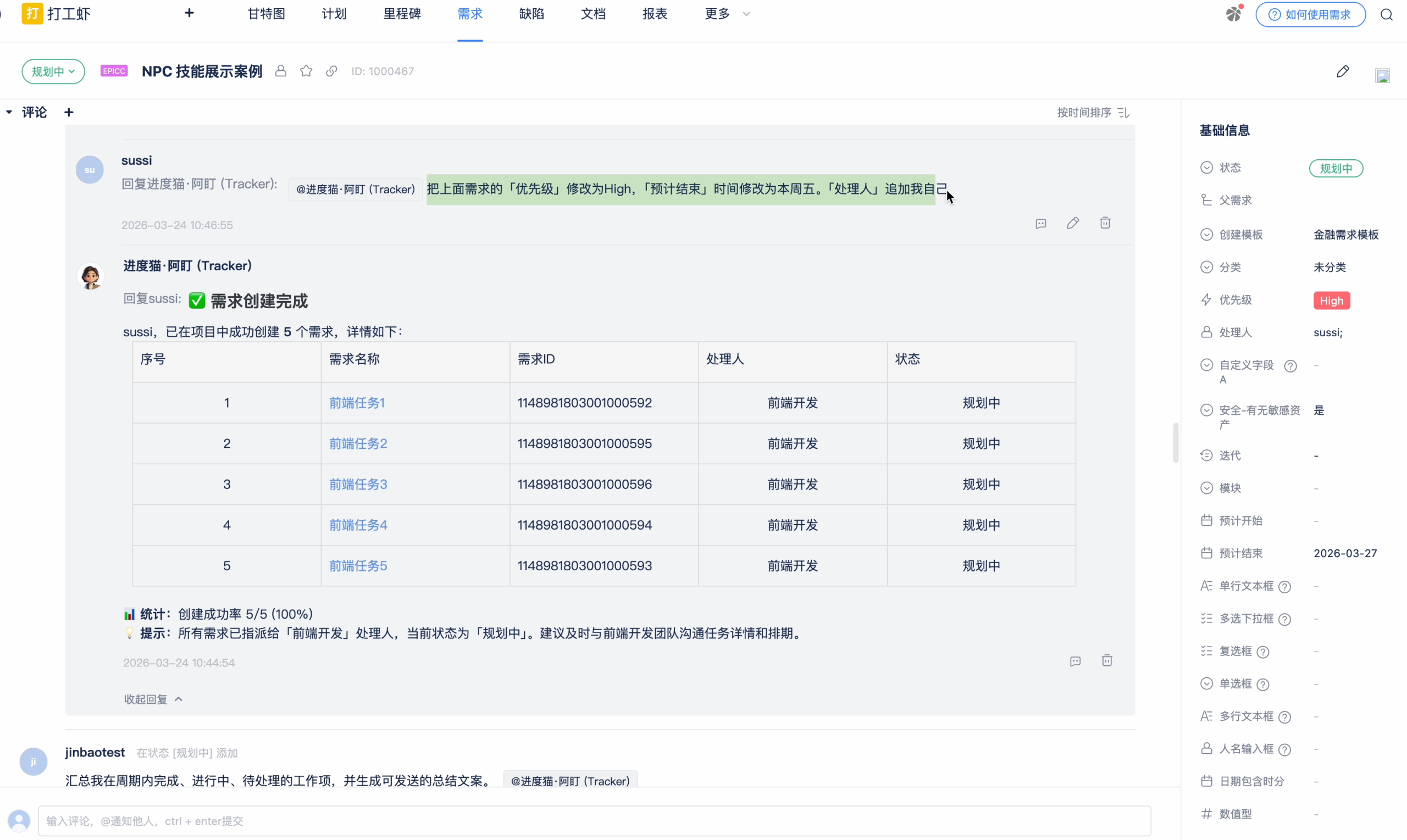Reply to sussi's comment icon
The height and width of the screenshot is (840, 1407).
pos(1040,224)
